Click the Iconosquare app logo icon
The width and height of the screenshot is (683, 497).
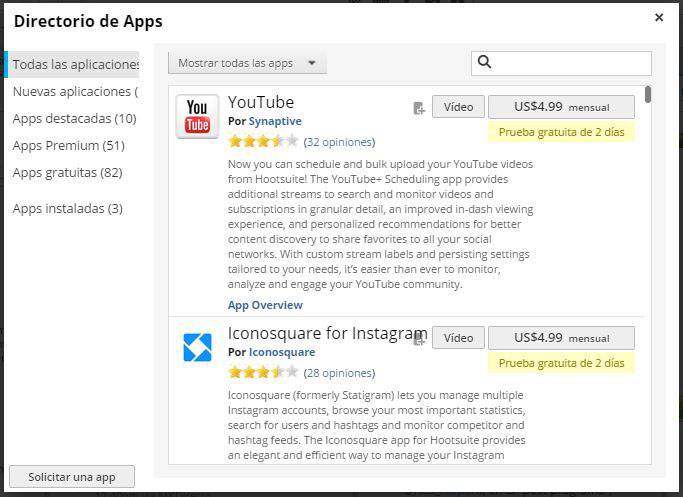coord(197,347)
